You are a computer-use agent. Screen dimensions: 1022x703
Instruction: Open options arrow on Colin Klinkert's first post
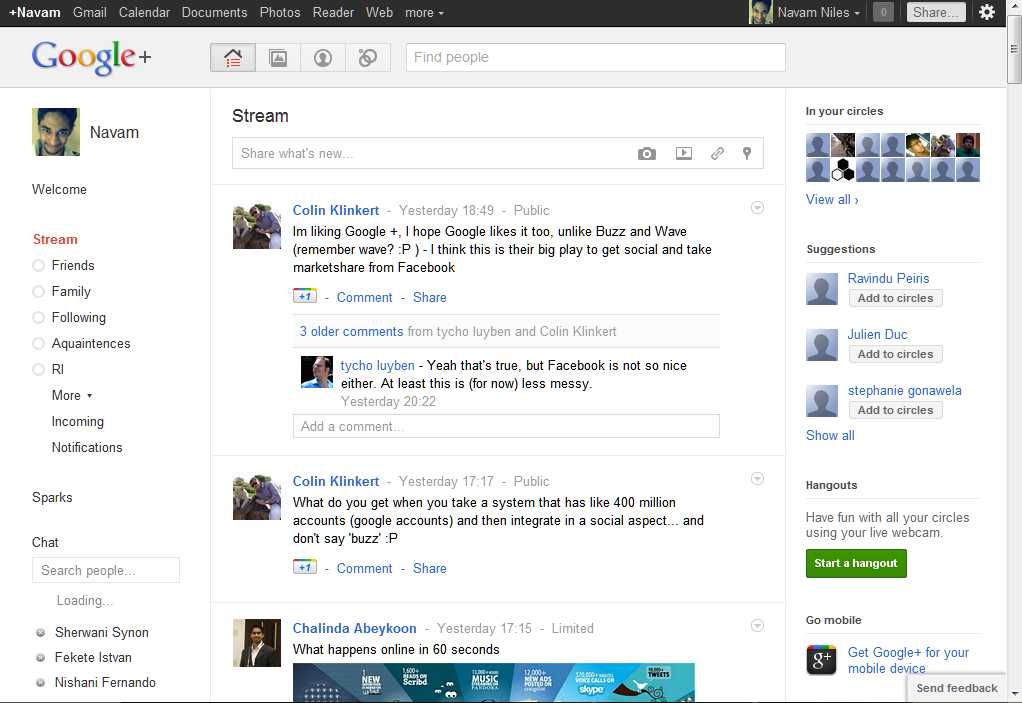757,208
